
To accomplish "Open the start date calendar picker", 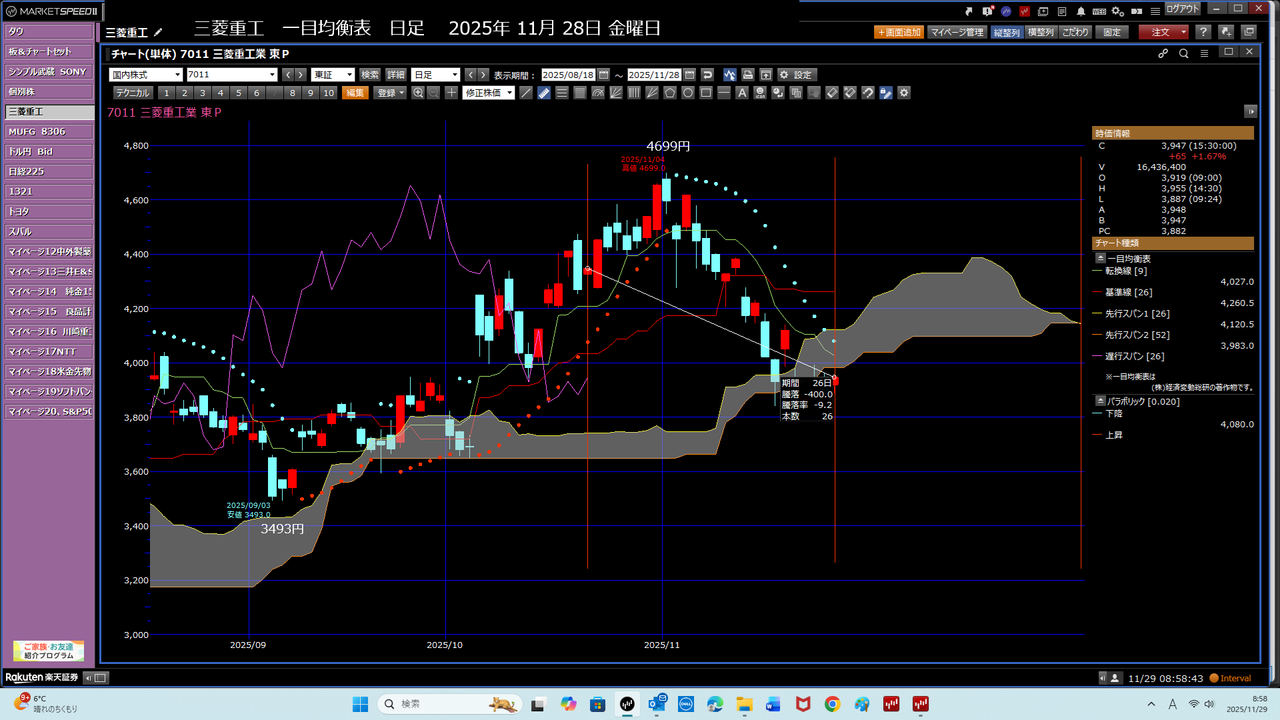I will click(x=603, y=75).
